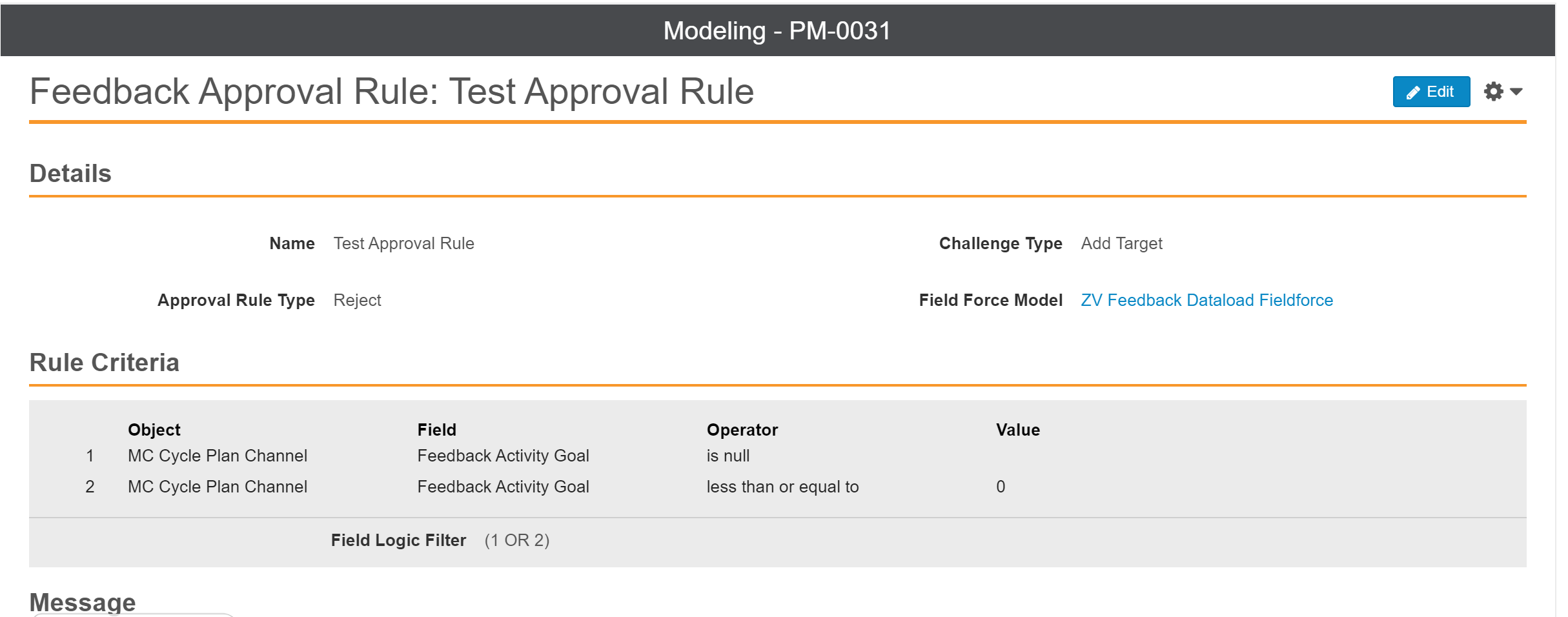1568x617 pixels.
Task: Open the ZV Feedback Dataload Fieldforce link
Action: click(1207, 300)
